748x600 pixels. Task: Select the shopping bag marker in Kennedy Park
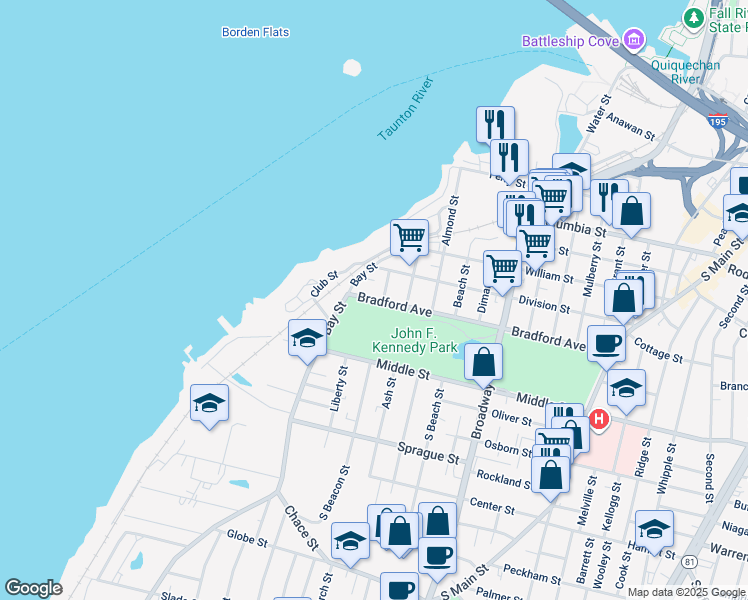tap(483, 361)
